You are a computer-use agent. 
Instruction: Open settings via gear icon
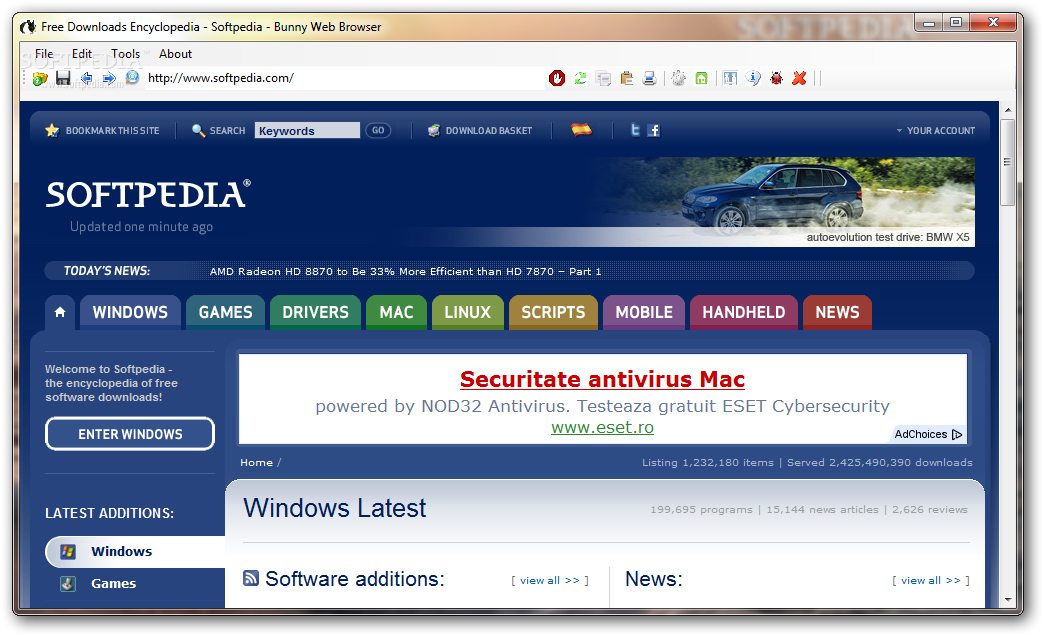click(678, 79)
